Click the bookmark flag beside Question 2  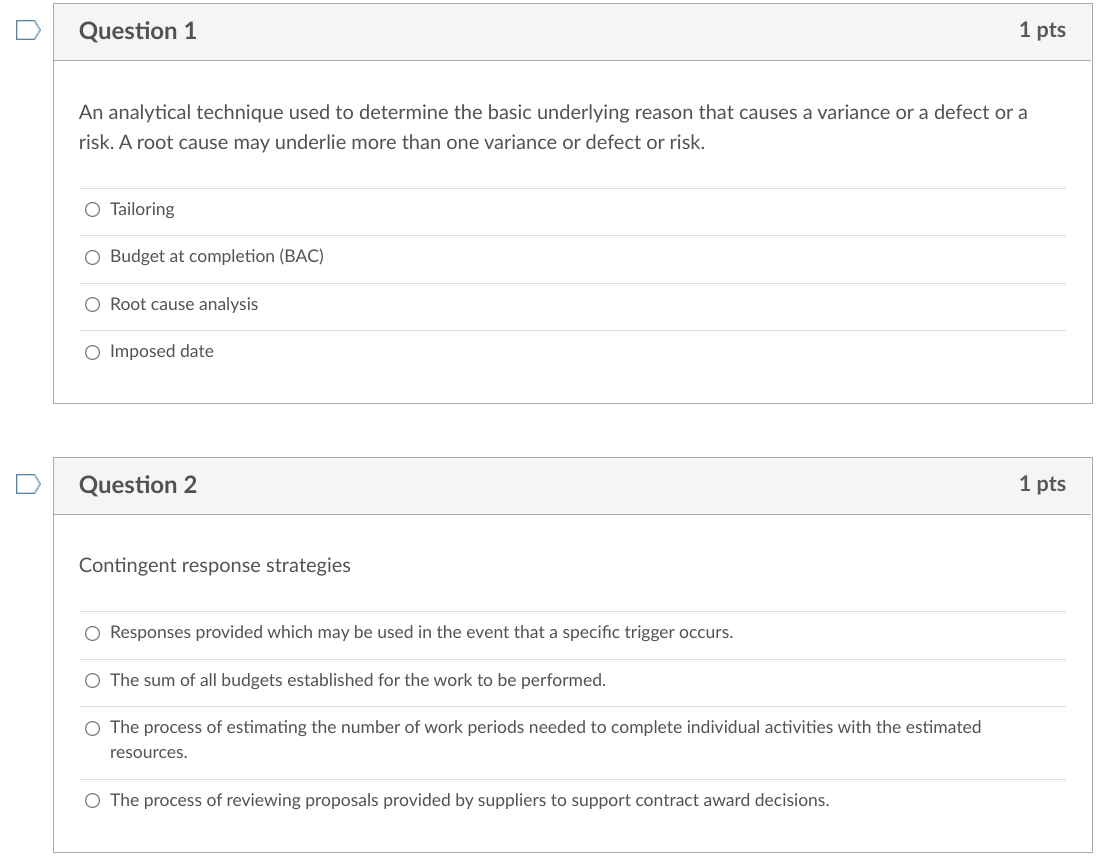click(27, 484)
